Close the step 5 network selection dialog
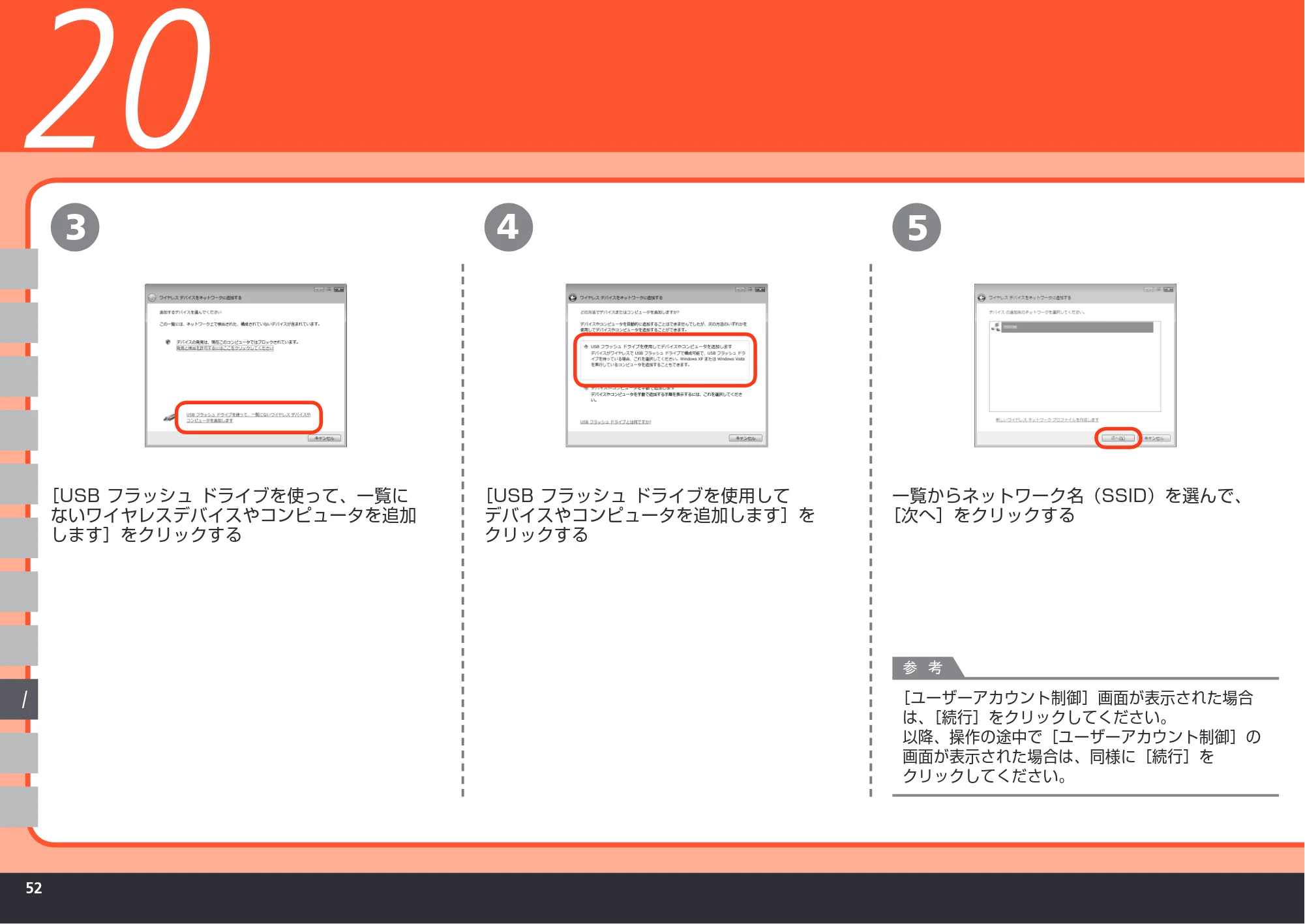Screen dimensions: 1305x924 (x=1169, y=290)
